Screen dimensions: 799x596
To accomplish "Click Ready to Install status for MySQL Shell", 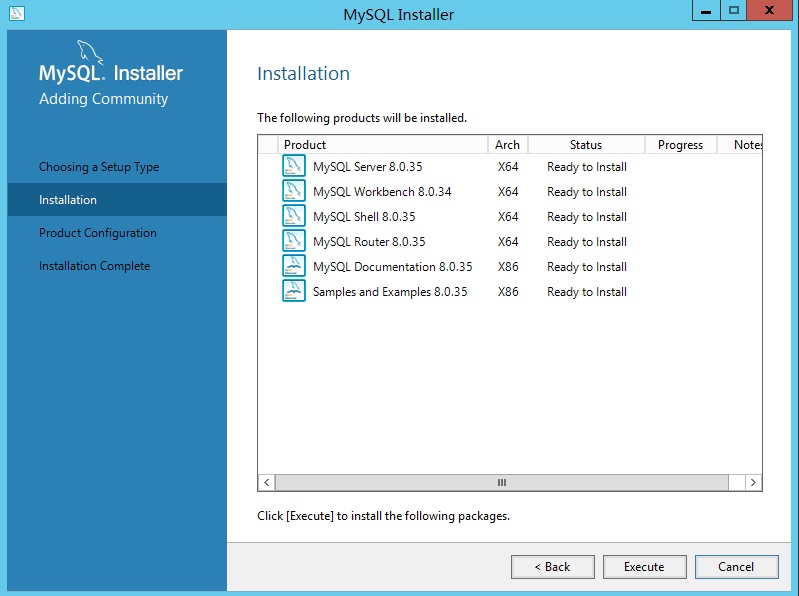I will (587, 216).
